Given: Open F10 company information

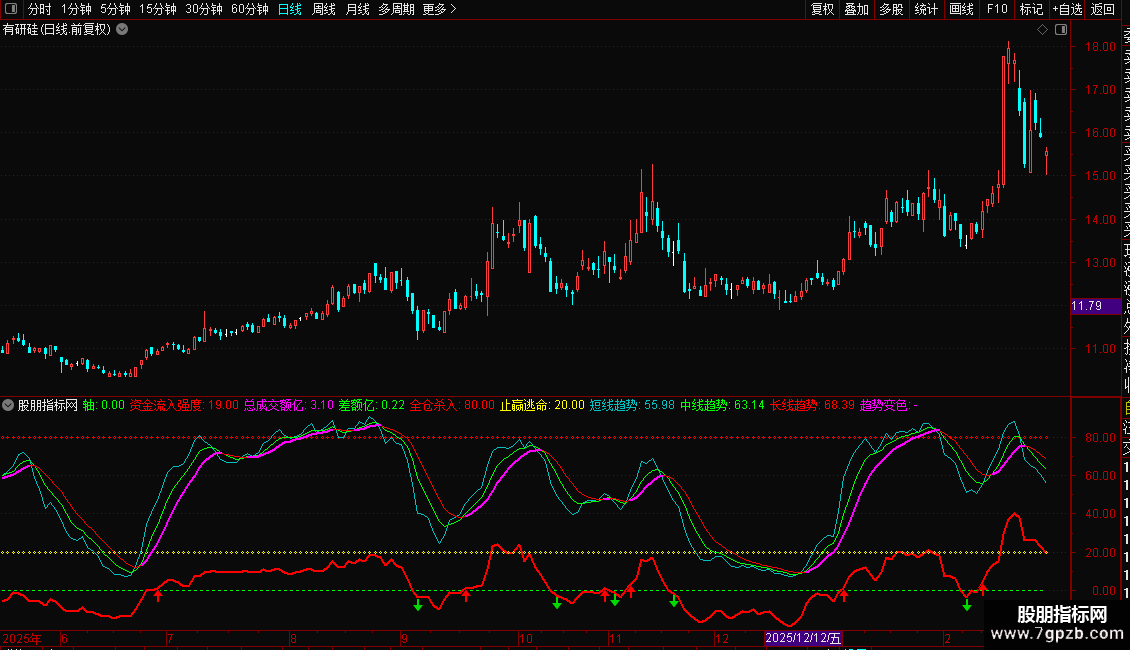Looking at the screenshot, I should coord(997,9).
